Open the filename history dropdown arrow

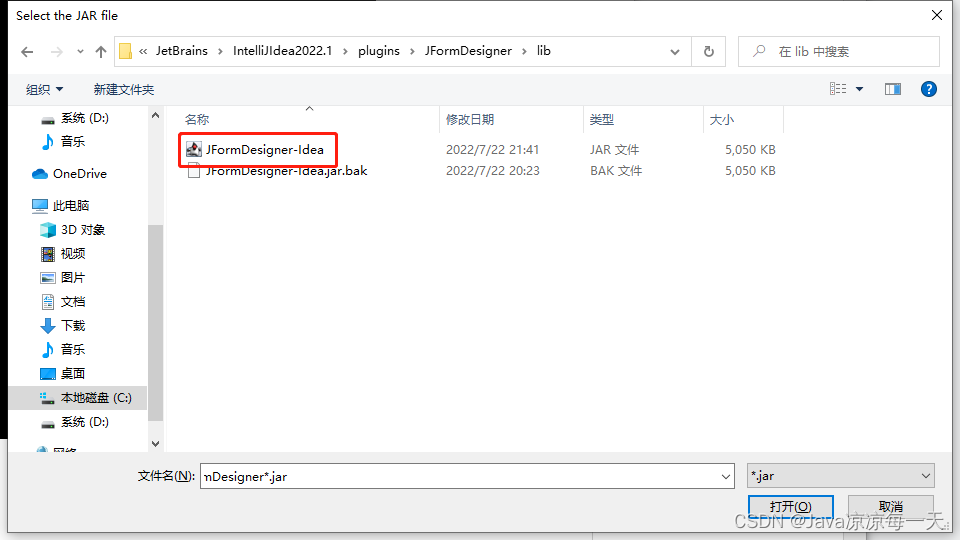[x=726, y=476]
